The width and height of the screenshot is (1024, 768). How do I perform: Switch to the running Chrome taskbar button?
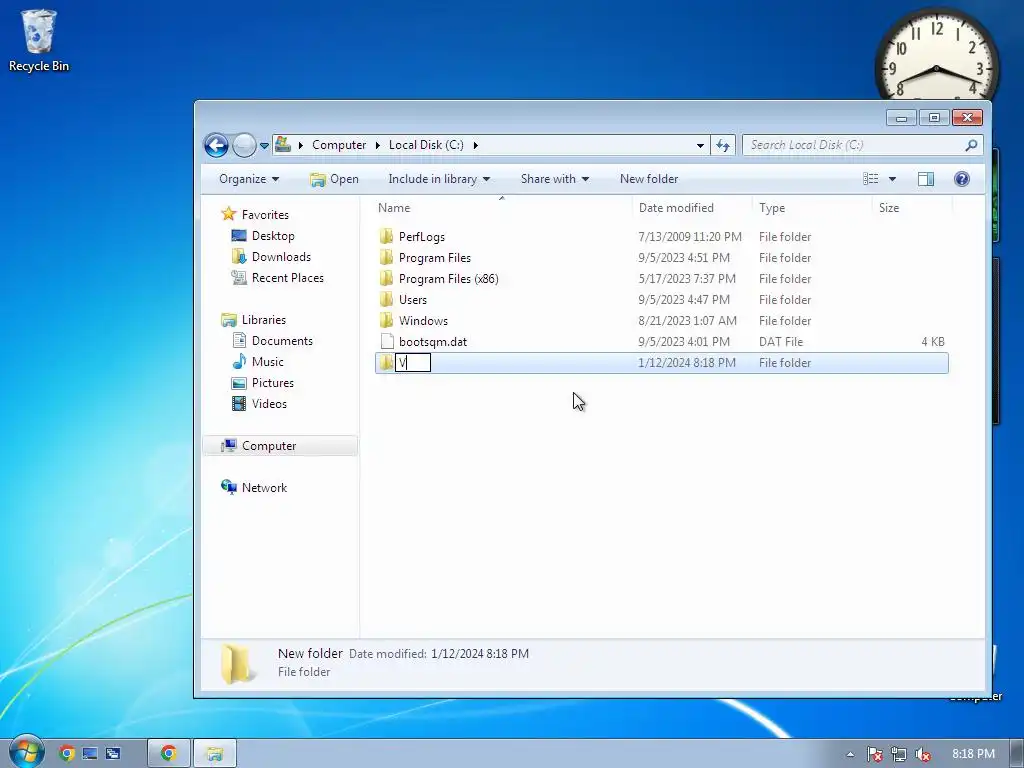pyautogui.click(x=168, y=754)
